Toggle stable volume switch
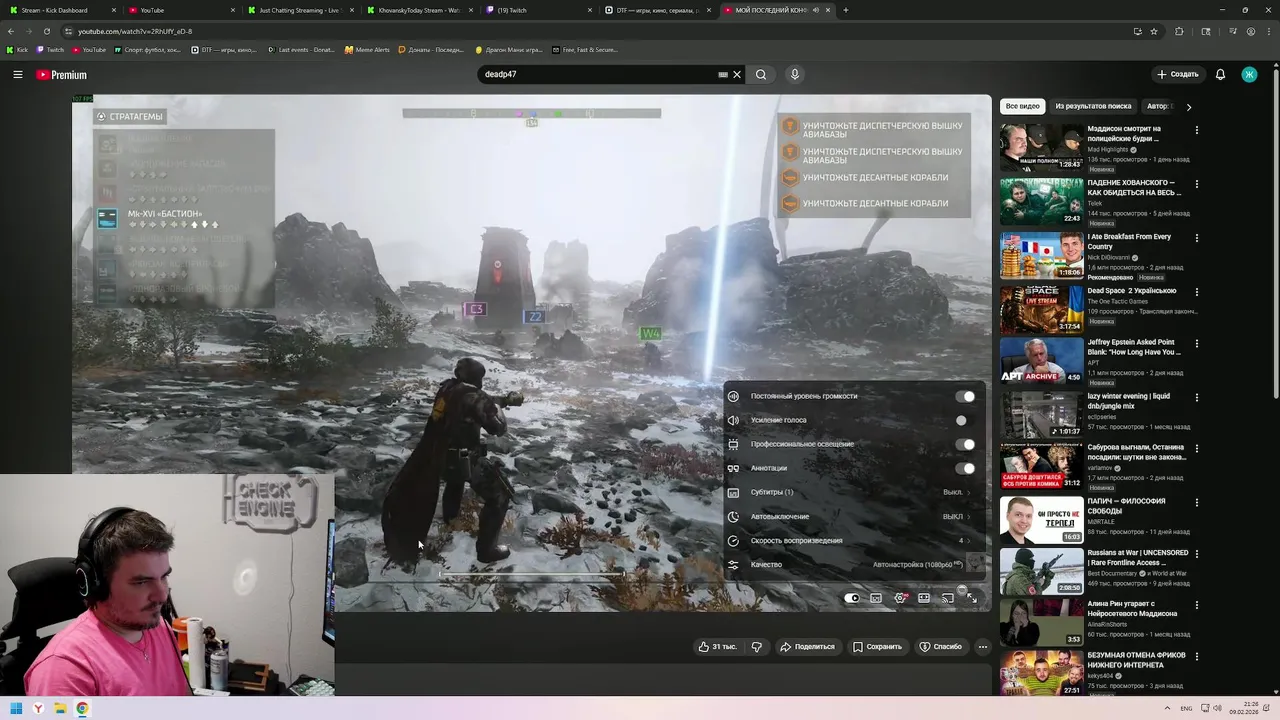1280x720 pixels. (x=965, y=396)
